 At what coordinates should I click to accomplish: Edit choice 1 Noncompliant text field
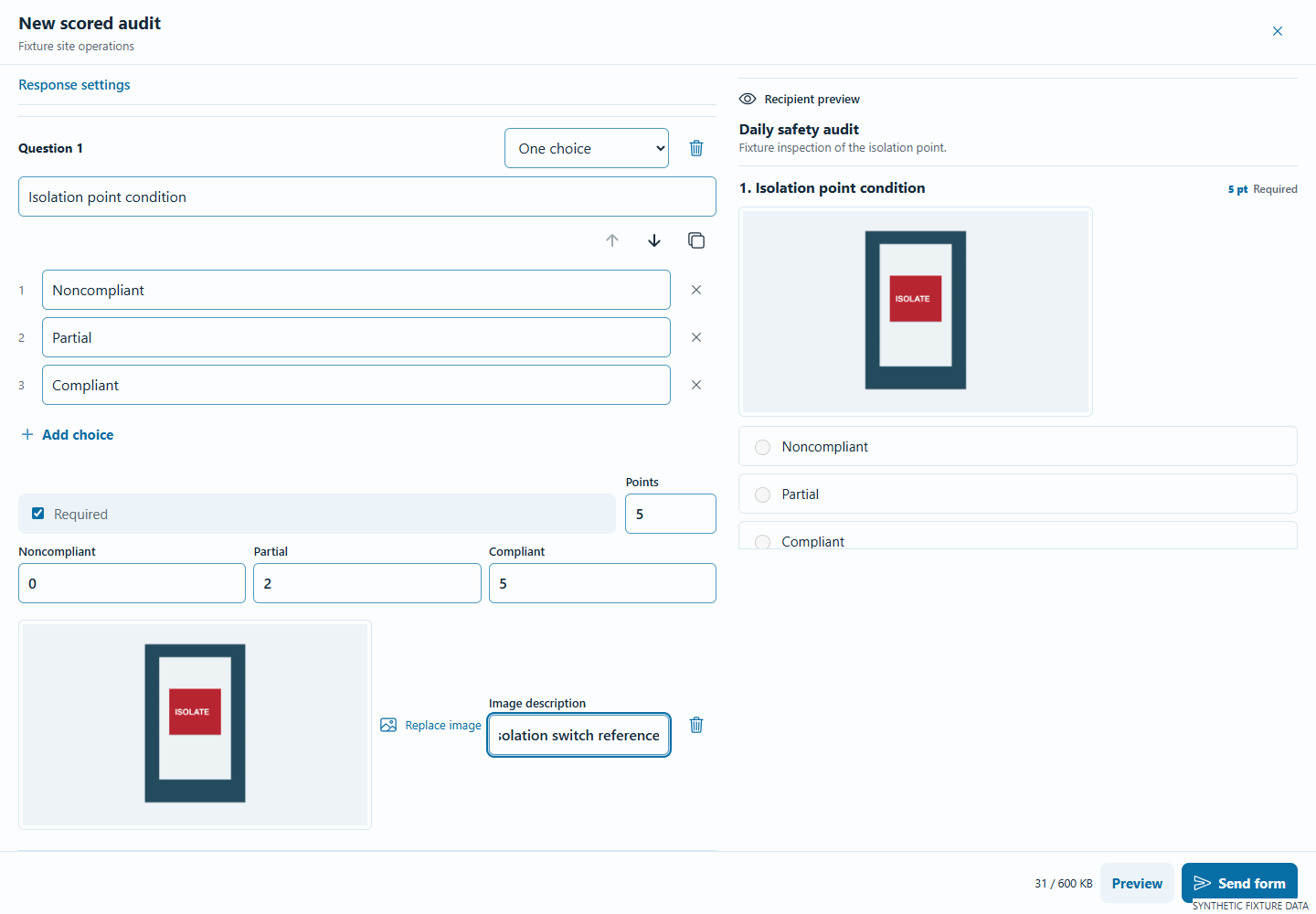pos(356,290)
